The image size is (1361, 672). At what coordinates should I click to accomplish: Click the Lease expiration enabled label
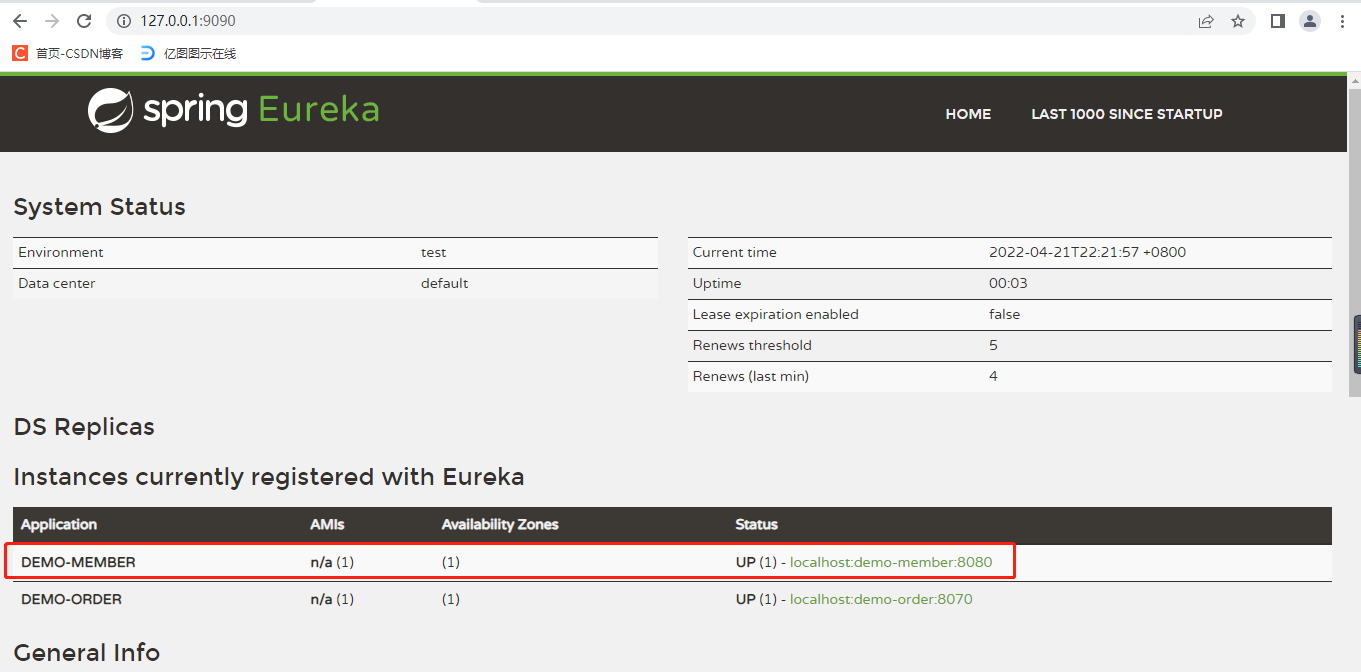tap(775, 314)
